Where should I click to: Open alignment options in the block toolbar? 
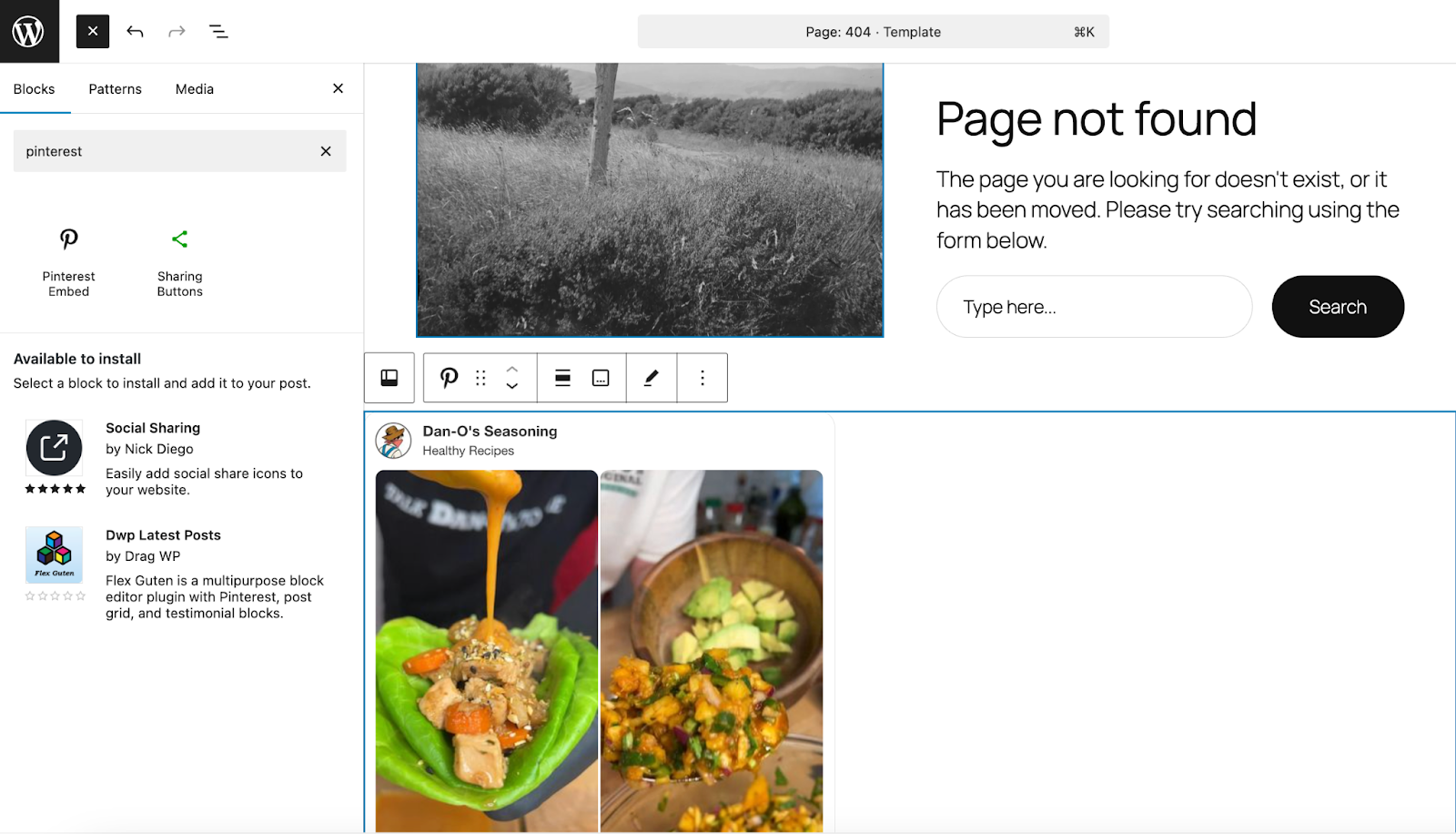click(562, 377)
